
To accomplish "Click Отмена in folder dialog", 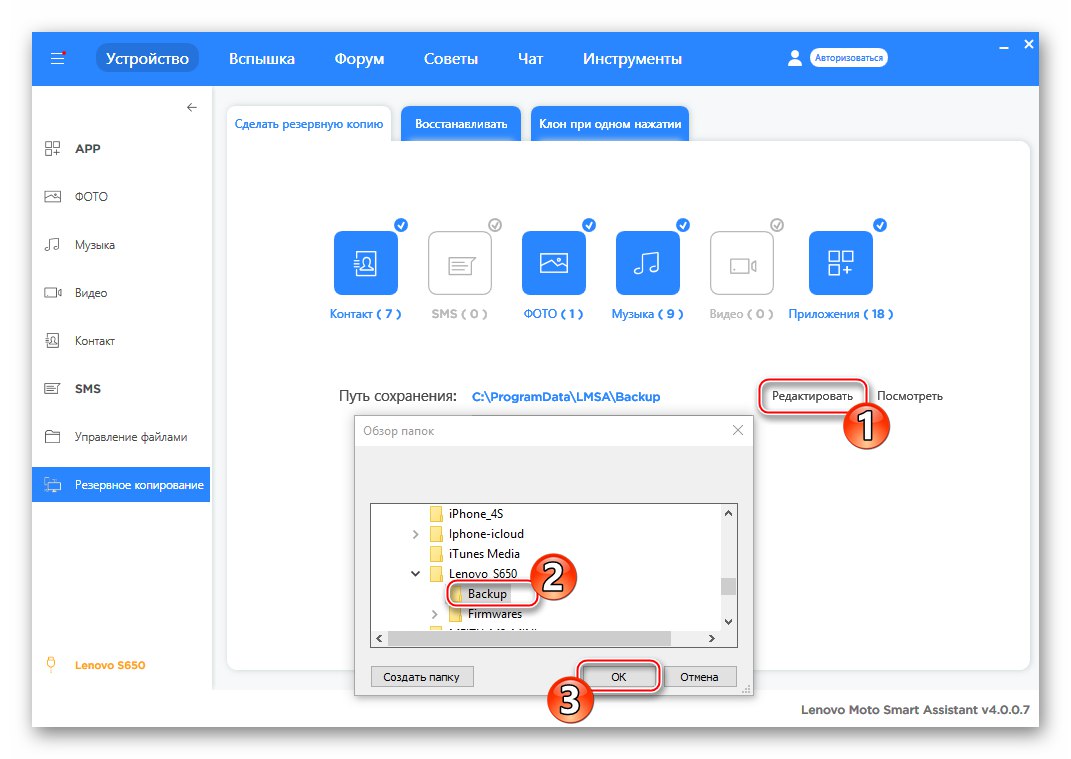I will pos(699,677).
